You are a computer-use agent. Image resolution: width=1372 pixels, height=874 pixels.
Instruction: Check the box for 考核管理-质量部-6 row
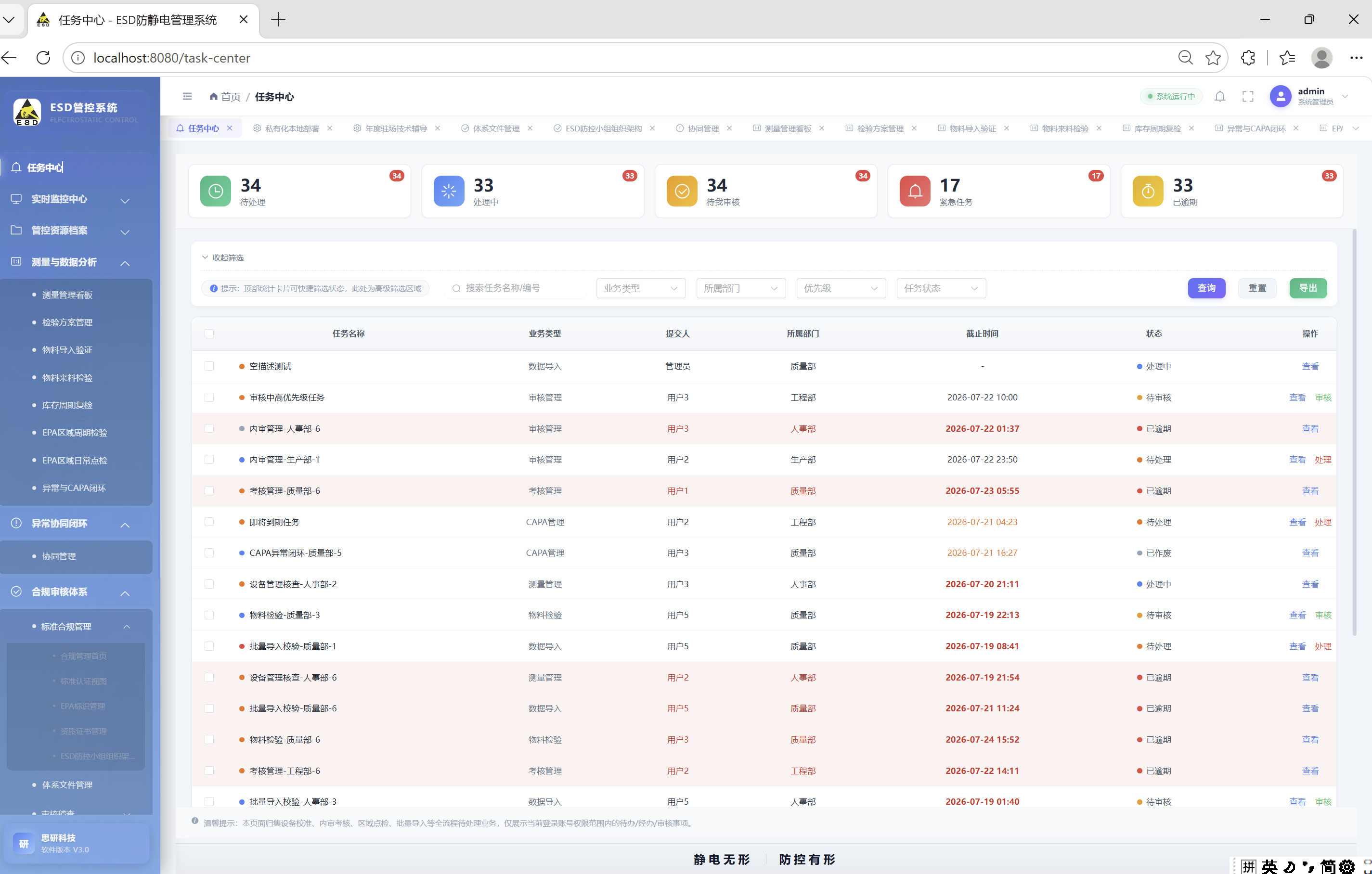point(209,490)
